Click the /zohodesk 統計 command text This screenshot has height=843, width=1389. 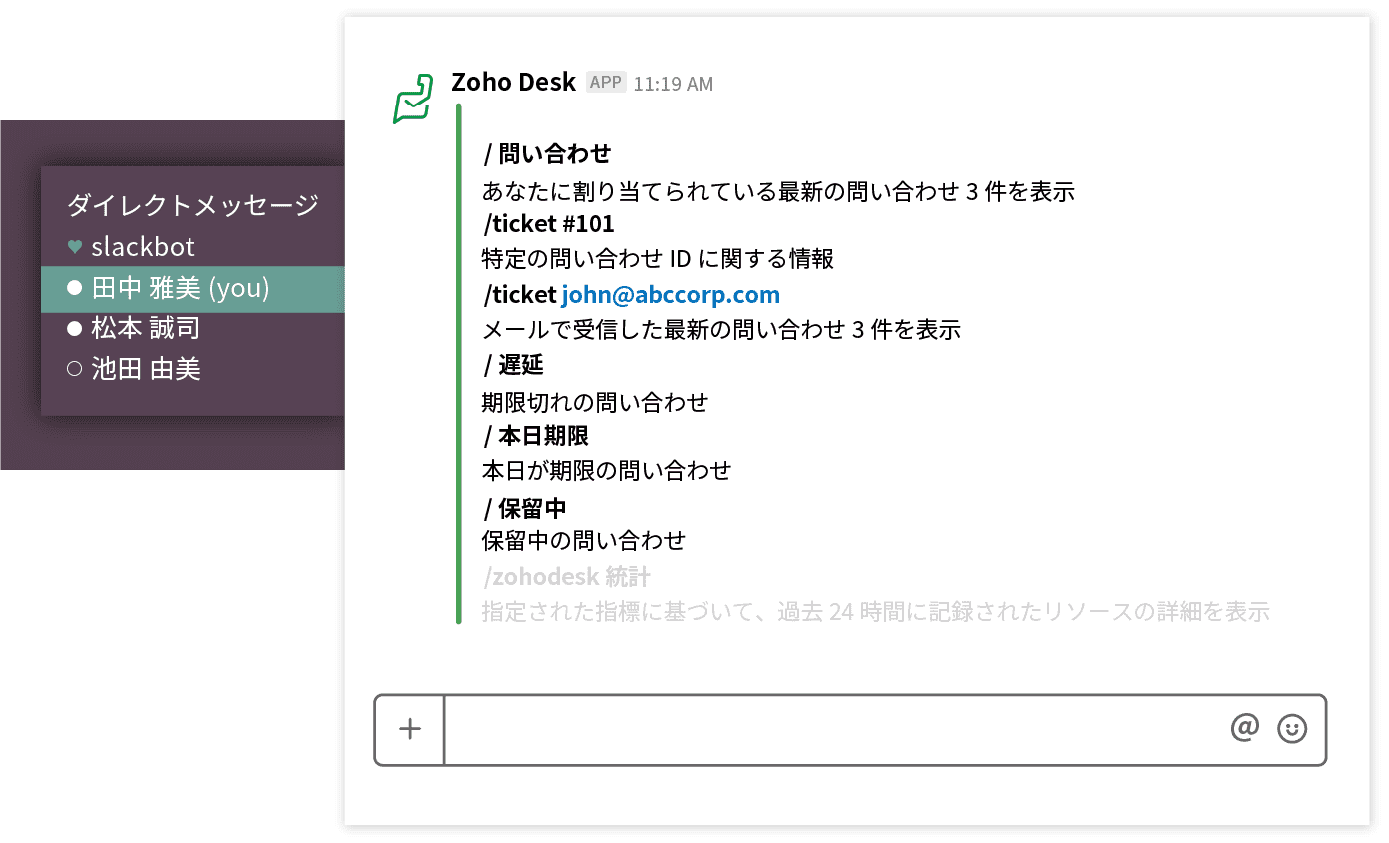coord(566,577)
